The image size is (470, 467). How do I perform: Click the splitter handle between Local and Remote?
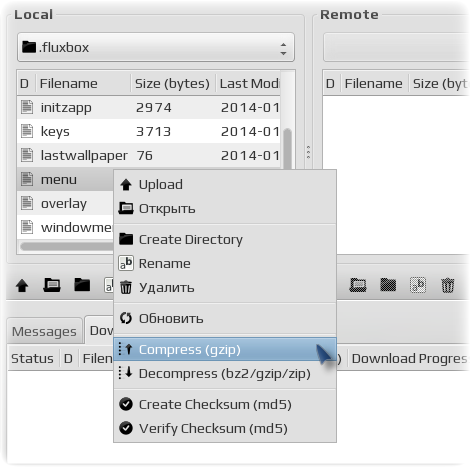[x=308, y=152]
